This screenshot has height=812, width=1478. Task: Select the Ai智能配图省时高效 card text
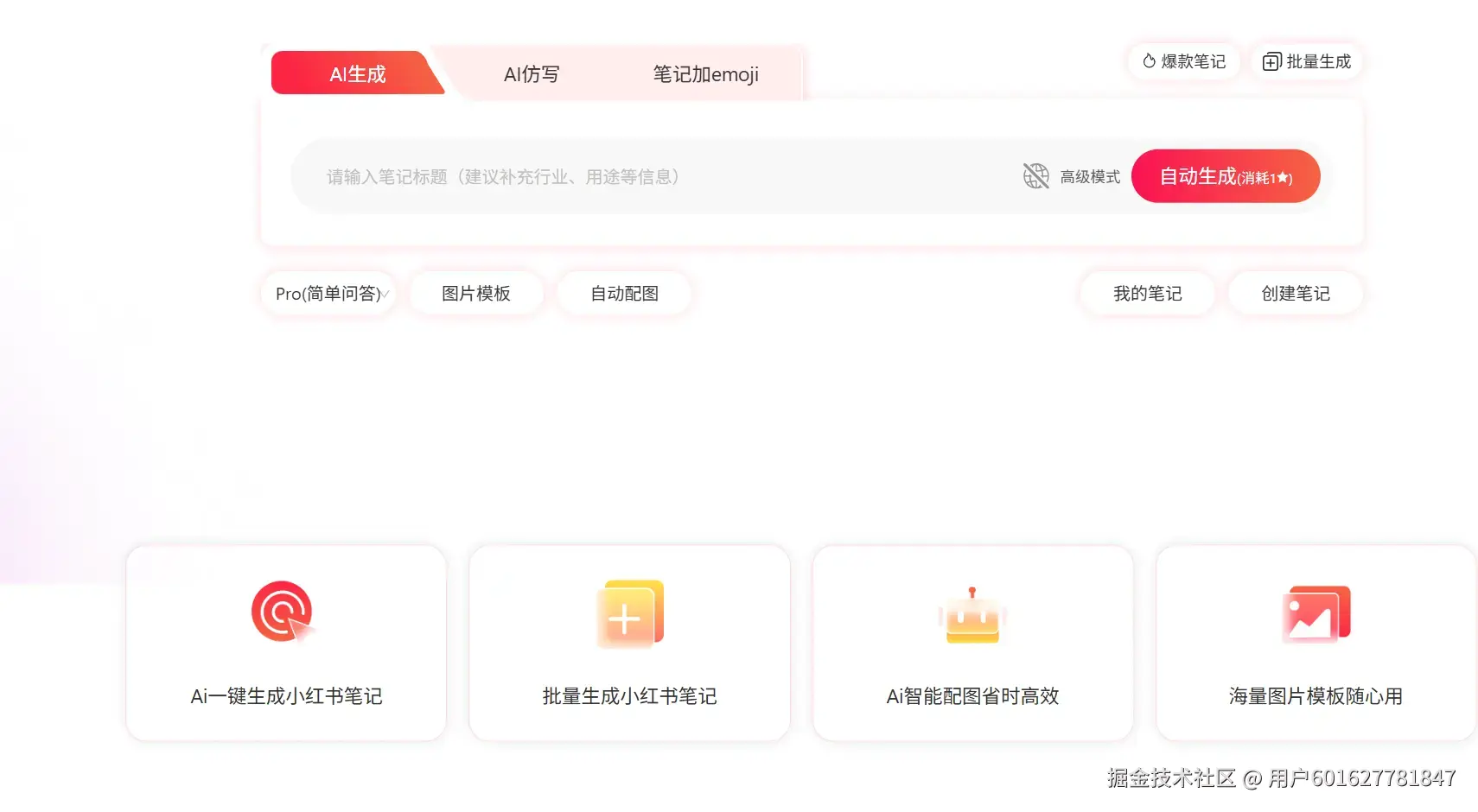[x=972, y=696]
